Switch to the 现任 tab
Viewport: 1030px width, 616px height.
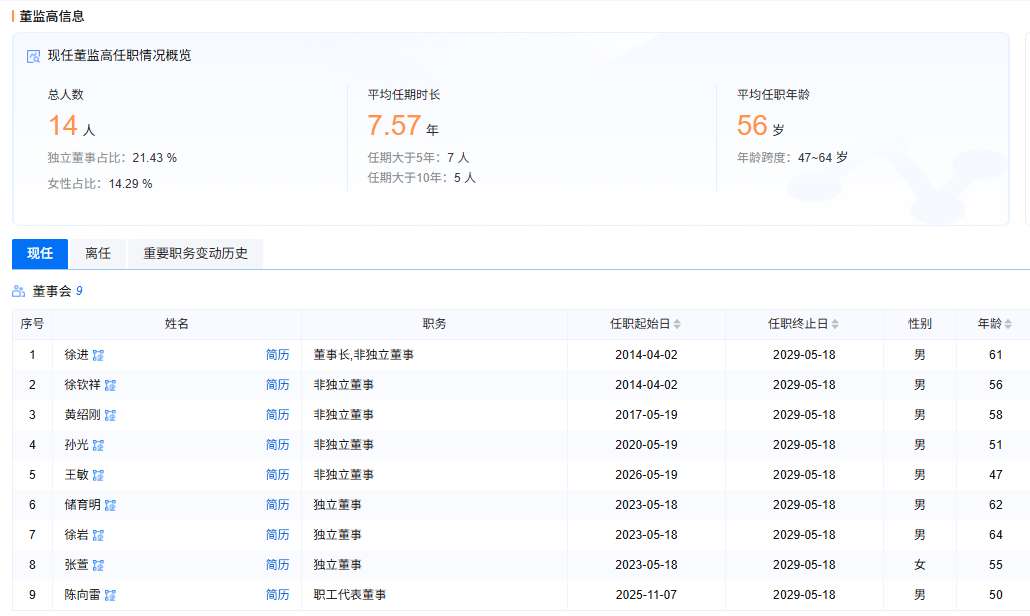click(40, 253)
